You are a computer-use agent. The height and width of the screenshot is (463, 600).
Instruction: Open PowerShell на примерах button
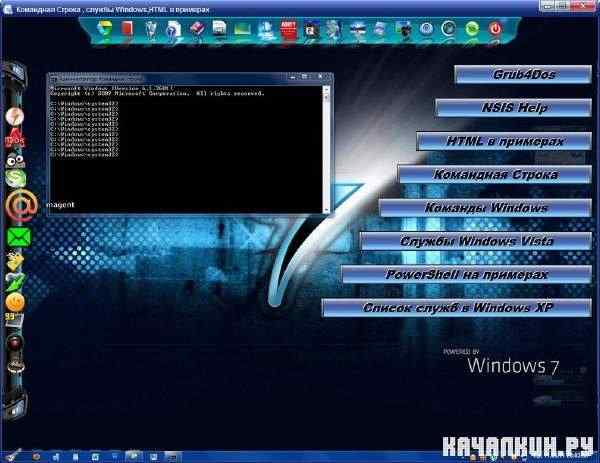point(467,274)
